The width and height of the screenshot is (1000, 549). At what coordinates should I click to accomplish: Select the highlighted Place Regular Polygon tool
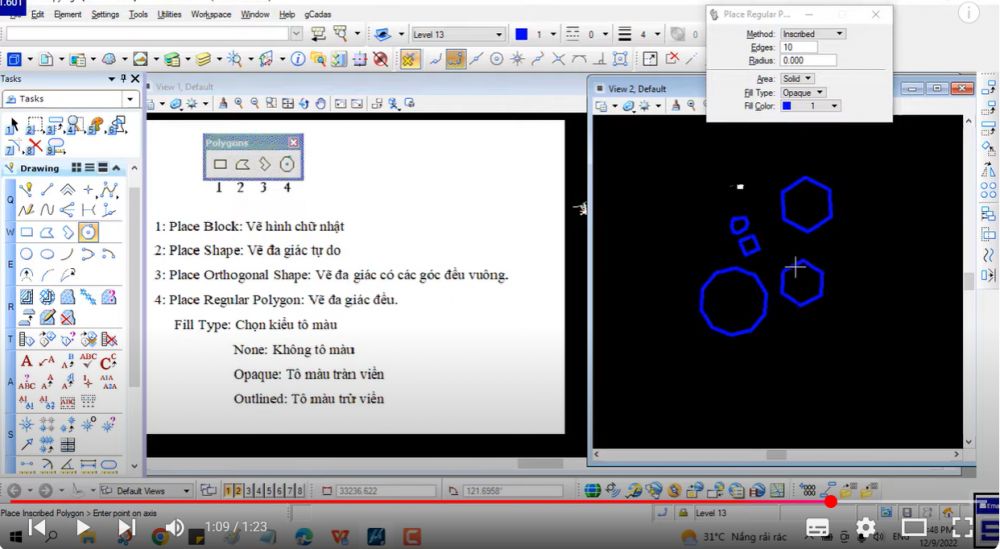point(88,232)
